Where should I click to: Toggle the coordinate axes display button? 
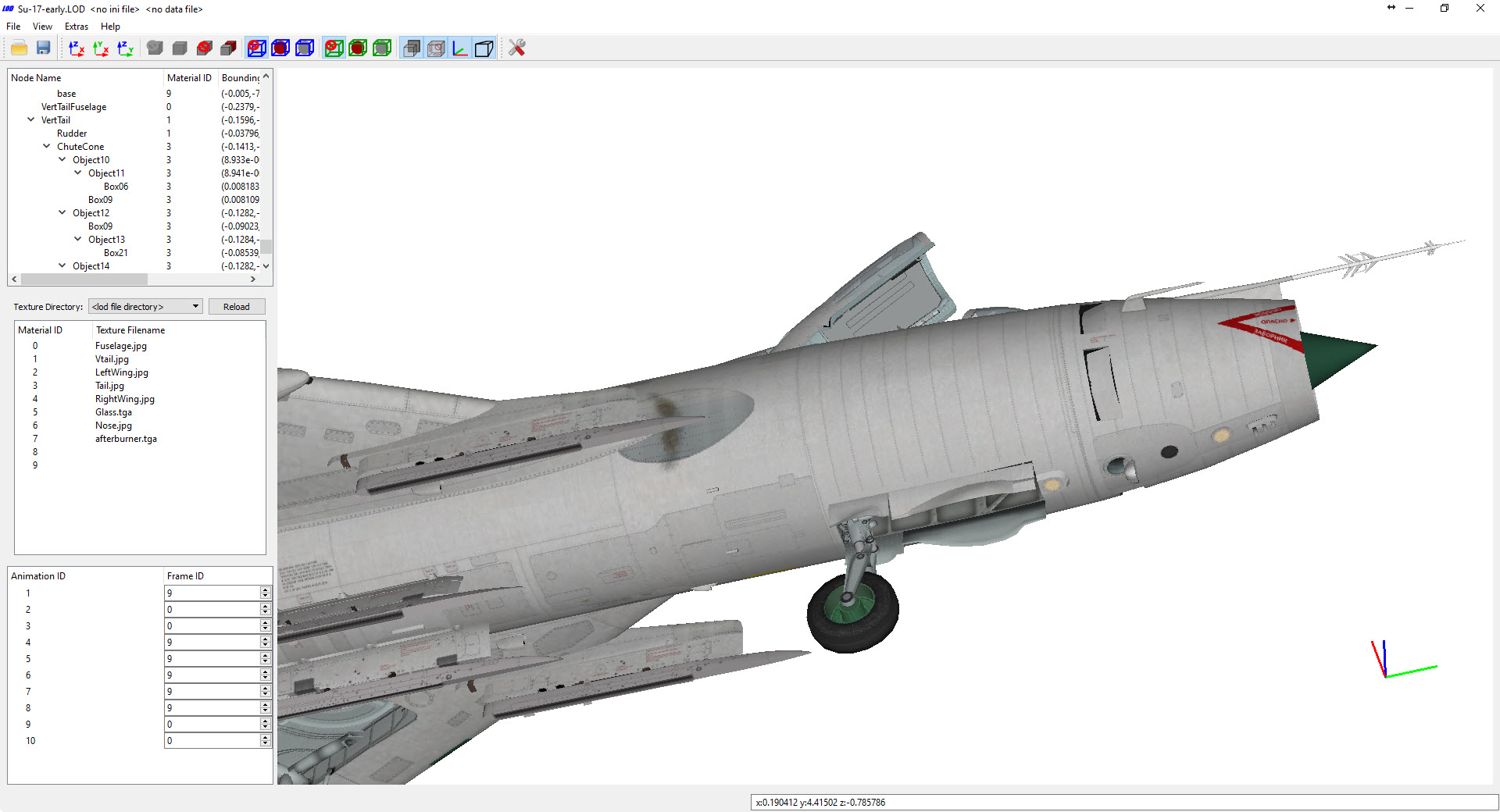460,48
